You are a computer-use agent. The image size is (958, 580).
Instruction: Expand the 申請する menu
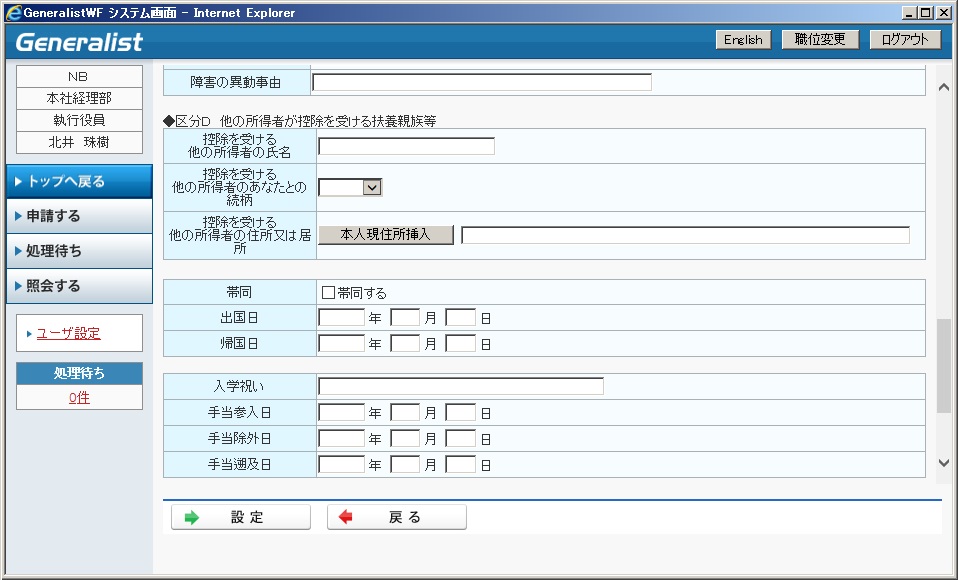pyautogui.click(x=78, y=216)
